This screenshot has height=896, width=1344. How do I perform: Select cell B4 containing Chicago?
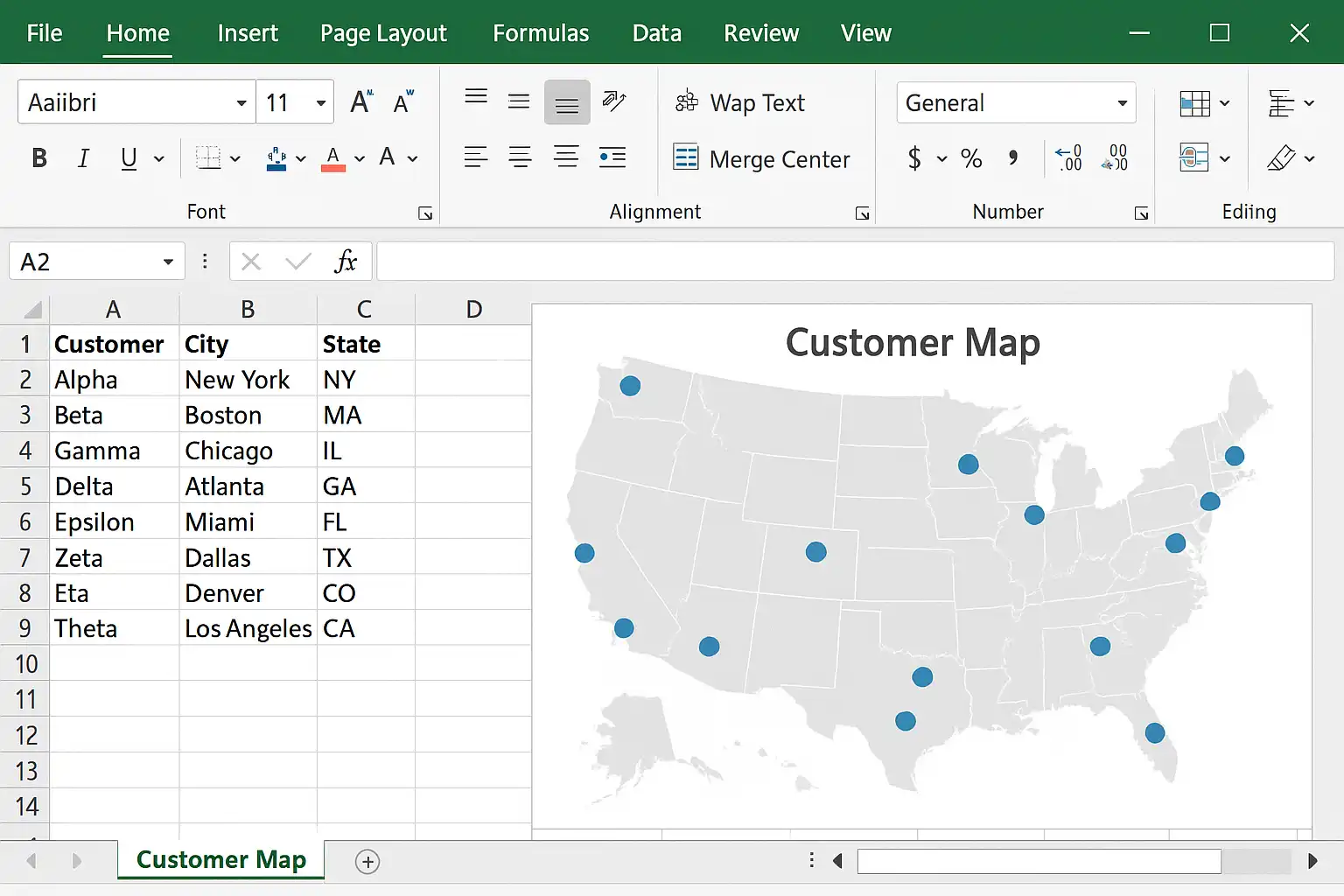coord(248,451)
